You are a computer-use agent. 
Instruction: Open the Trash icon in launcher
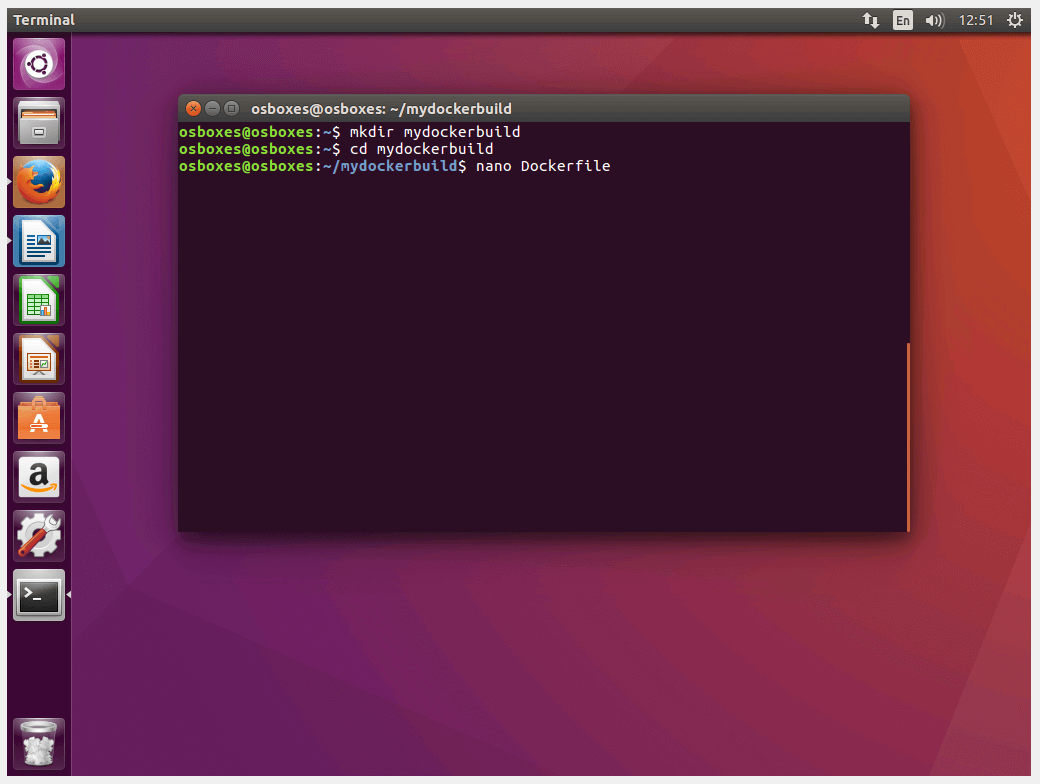pyautogui.click(x=39, y=744)
